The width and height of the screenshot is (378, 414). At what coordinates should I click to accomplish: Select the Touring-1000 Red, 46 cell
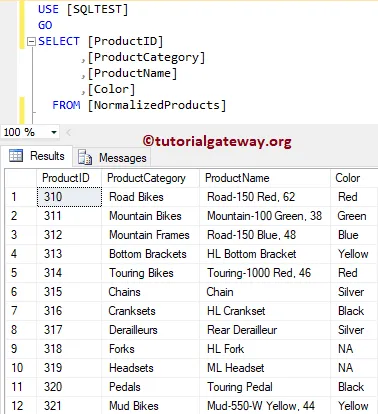click(265, 273)
